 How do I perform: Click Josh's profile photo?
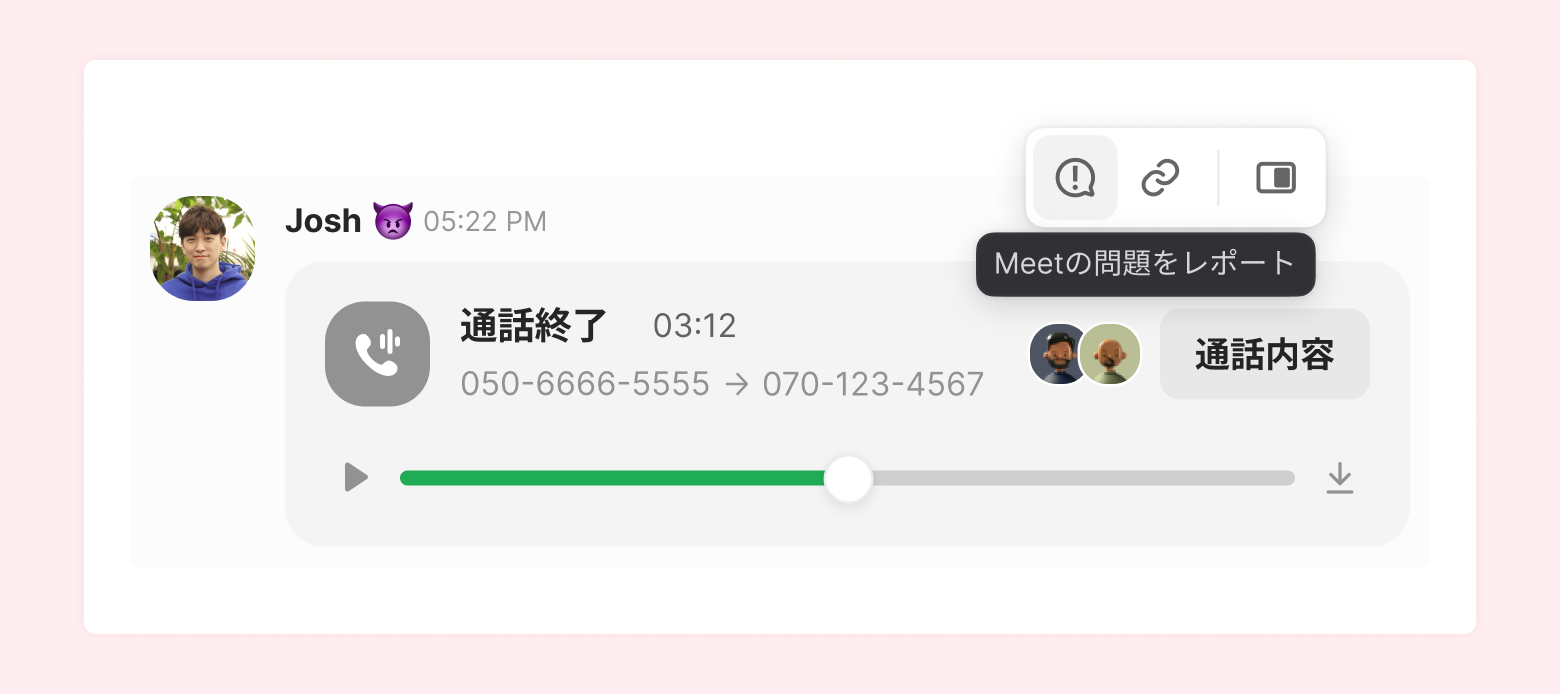[x=202, y=249]
